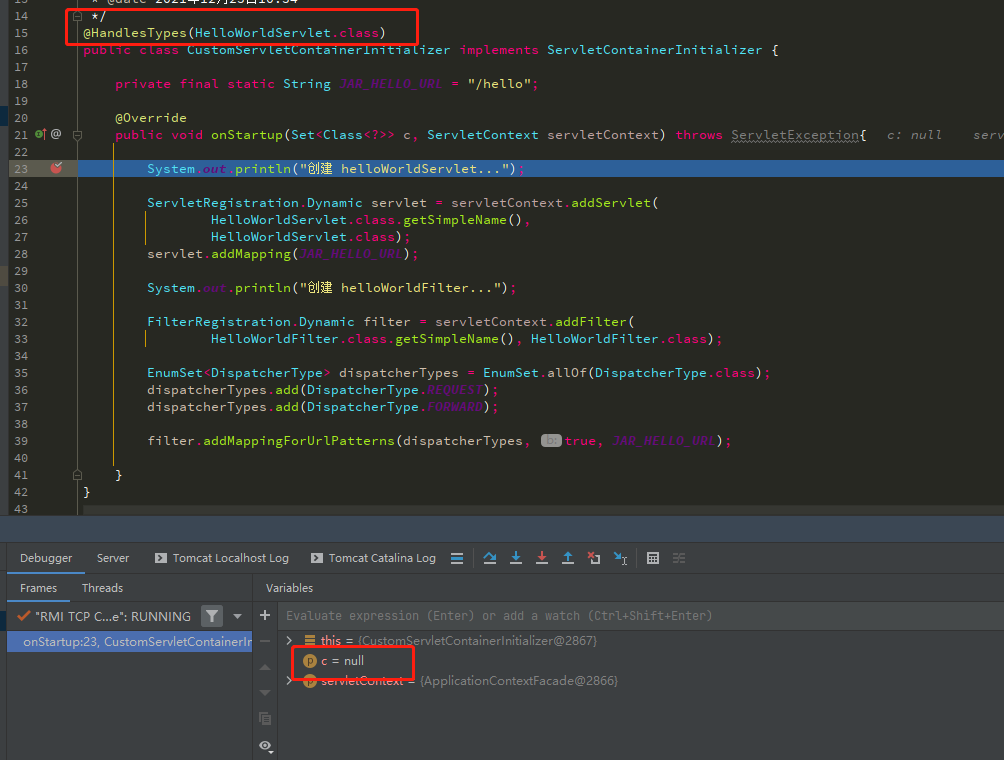1004x760 pixels.
Task: Click ServletException in the throws clause
Action: coord(795,135)
